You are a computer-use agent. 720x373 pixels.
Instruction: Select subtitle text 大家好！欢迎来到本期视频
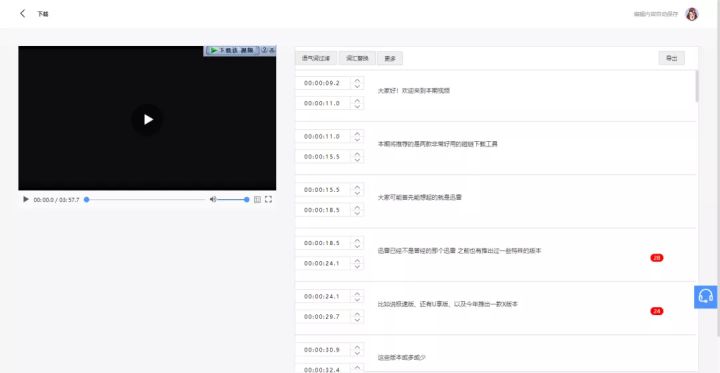pyautogui.click(x=414, y=91)
